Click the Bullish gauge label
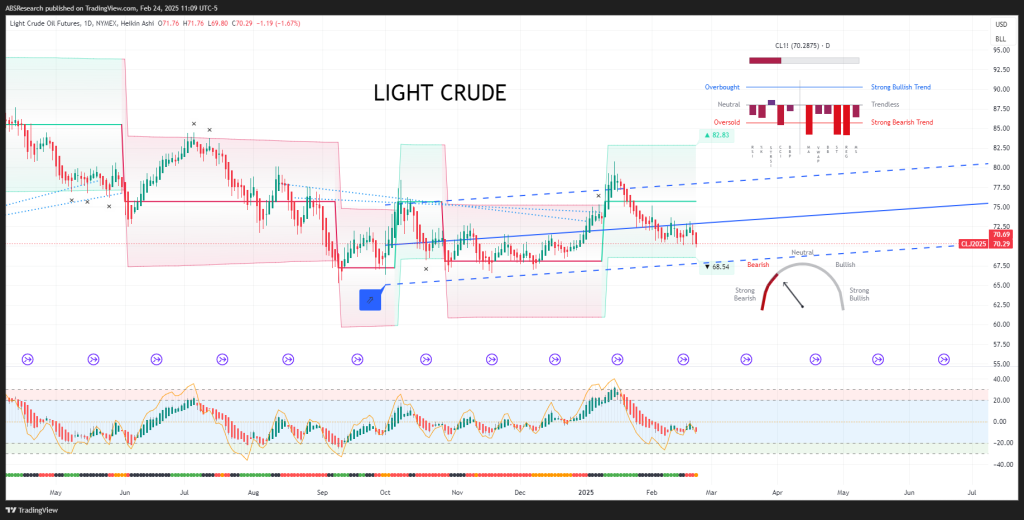 845,265
